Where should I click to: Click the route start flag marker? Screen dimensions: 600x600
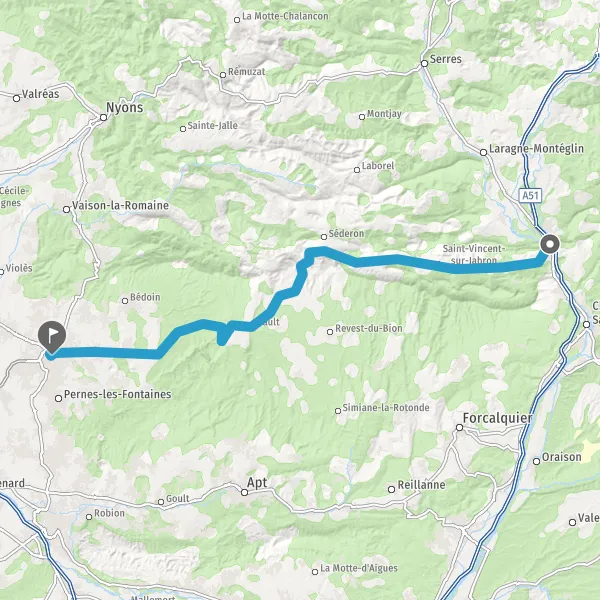pos(52,337)
